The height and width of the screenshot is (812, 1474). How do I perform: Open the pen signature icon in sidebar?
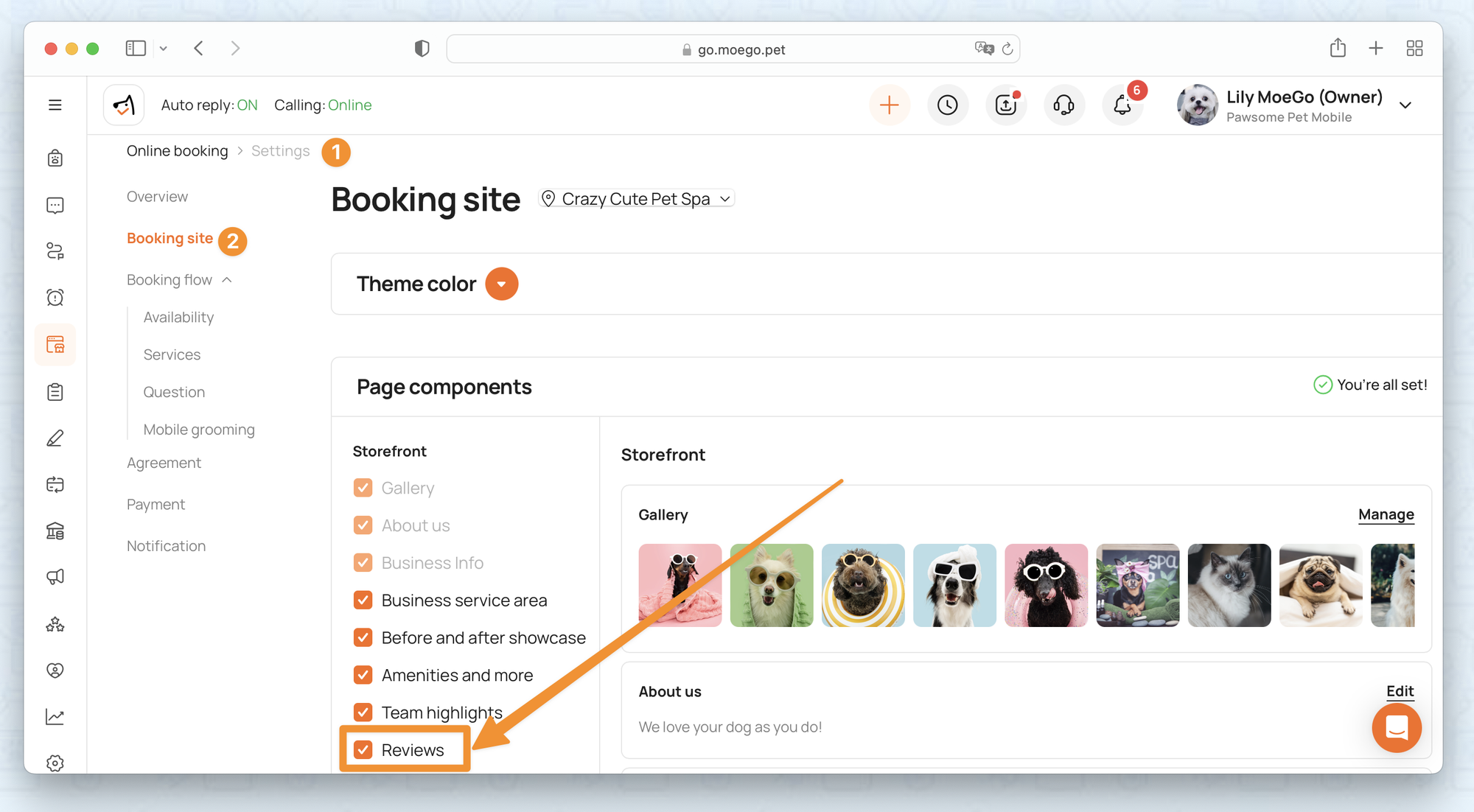(55, 438)
